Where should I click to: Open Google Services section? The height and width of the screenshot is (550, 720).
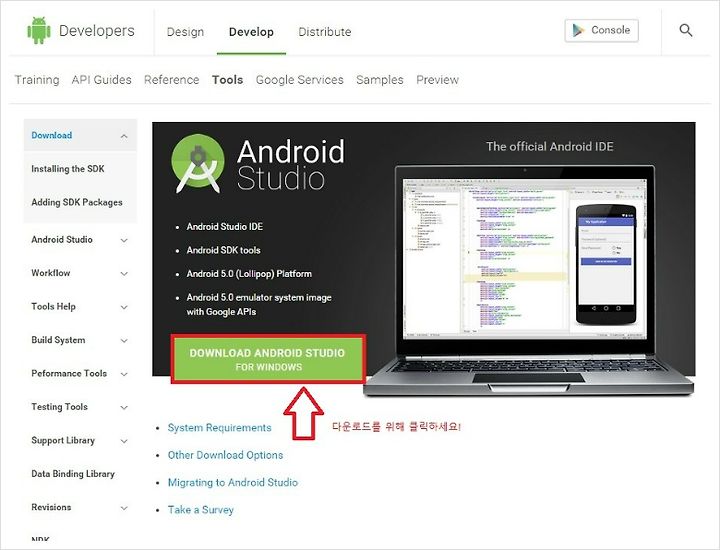coord(299,80)
